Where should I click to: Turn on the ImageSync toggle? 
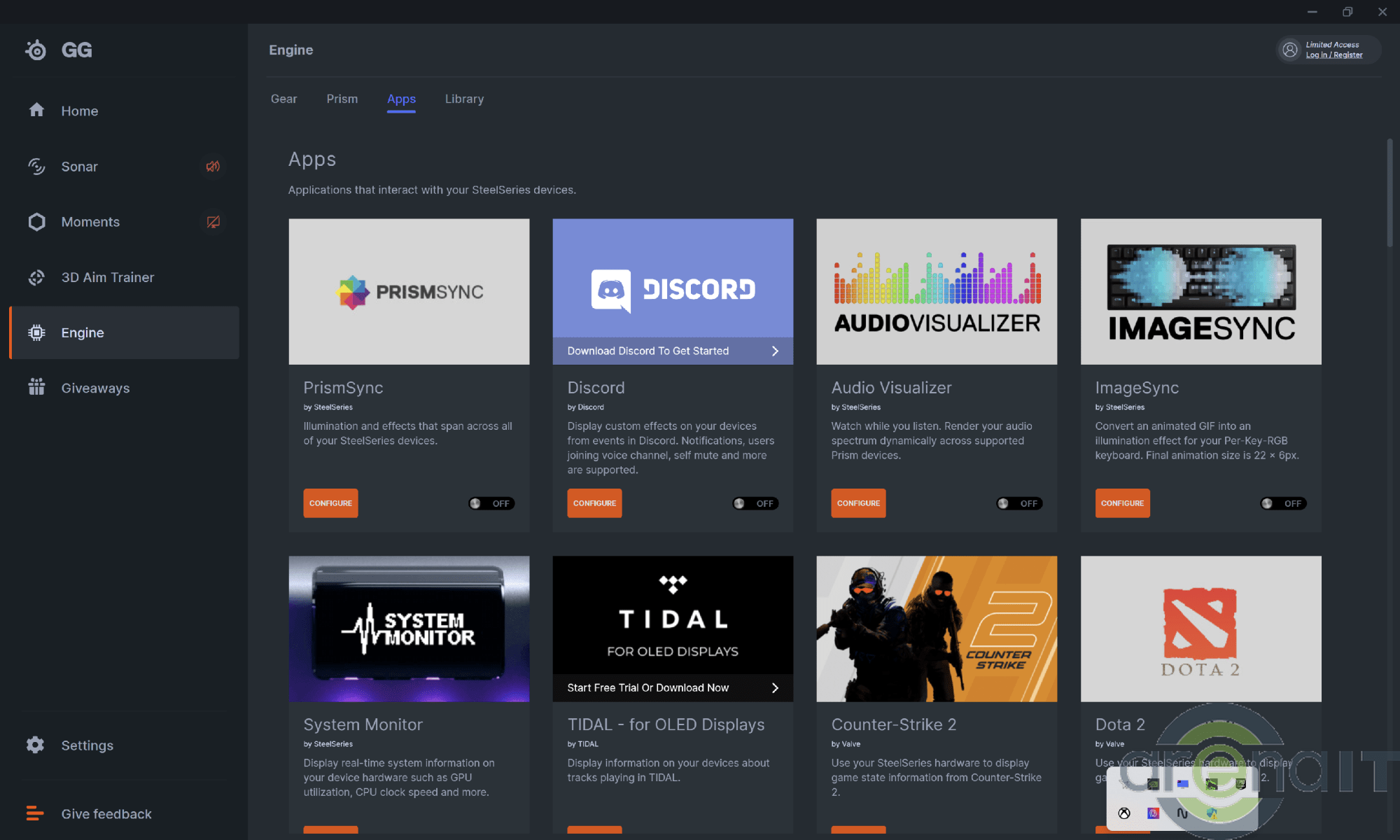click(1283, 503)
